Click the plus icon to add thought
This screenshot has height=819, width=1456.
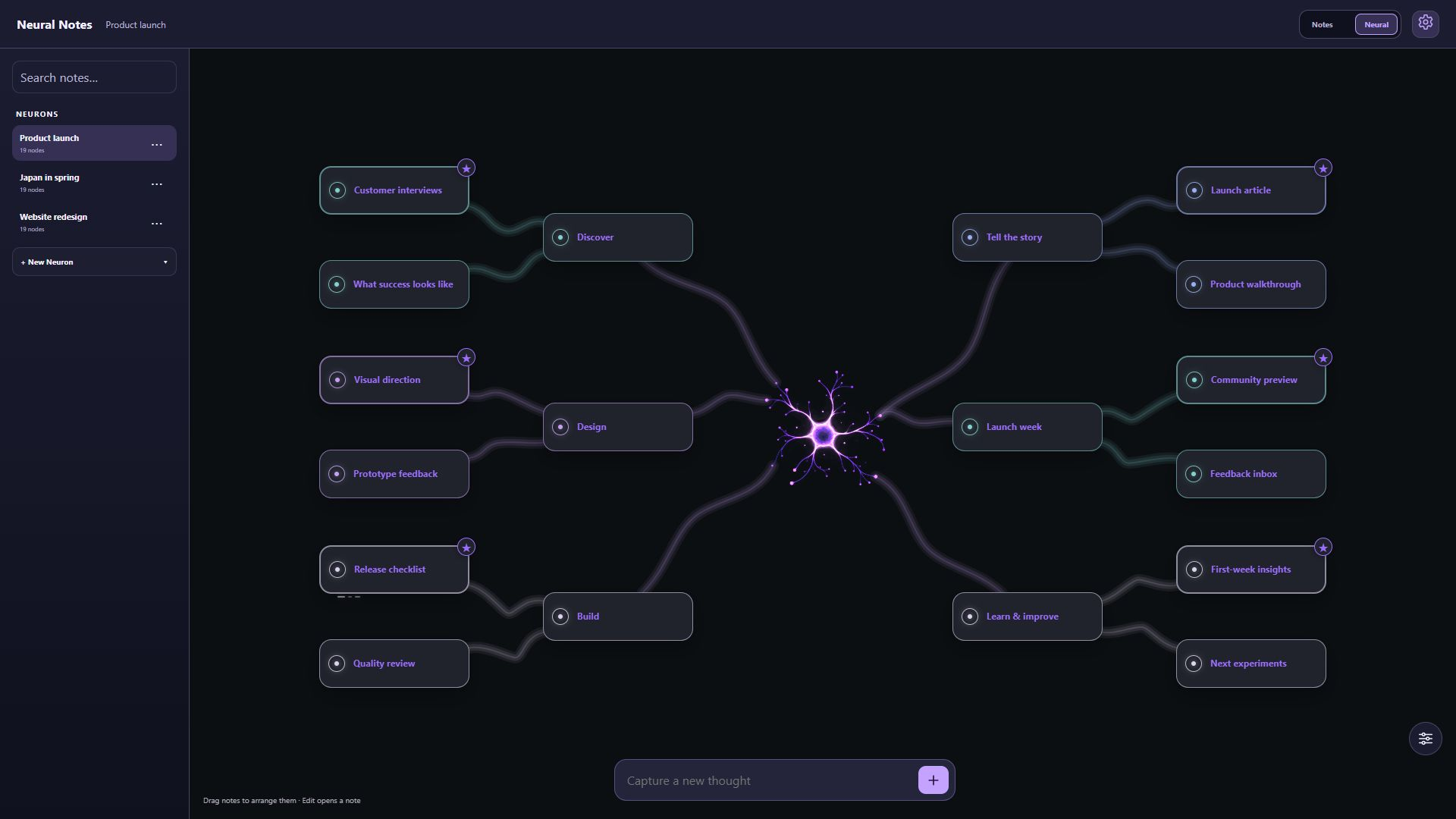[x=933, y=780]
